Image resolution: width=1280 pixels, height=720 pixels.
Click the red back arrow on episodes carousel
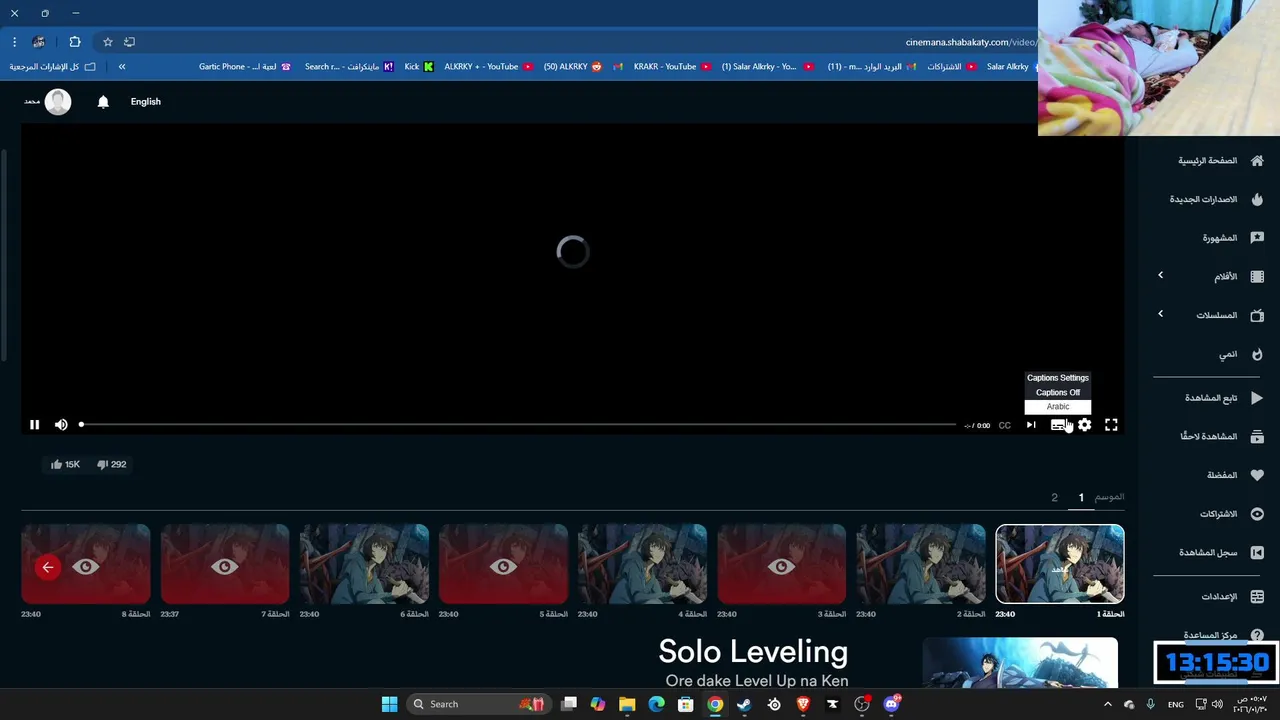pyautogui.click(x=47, y=567)
